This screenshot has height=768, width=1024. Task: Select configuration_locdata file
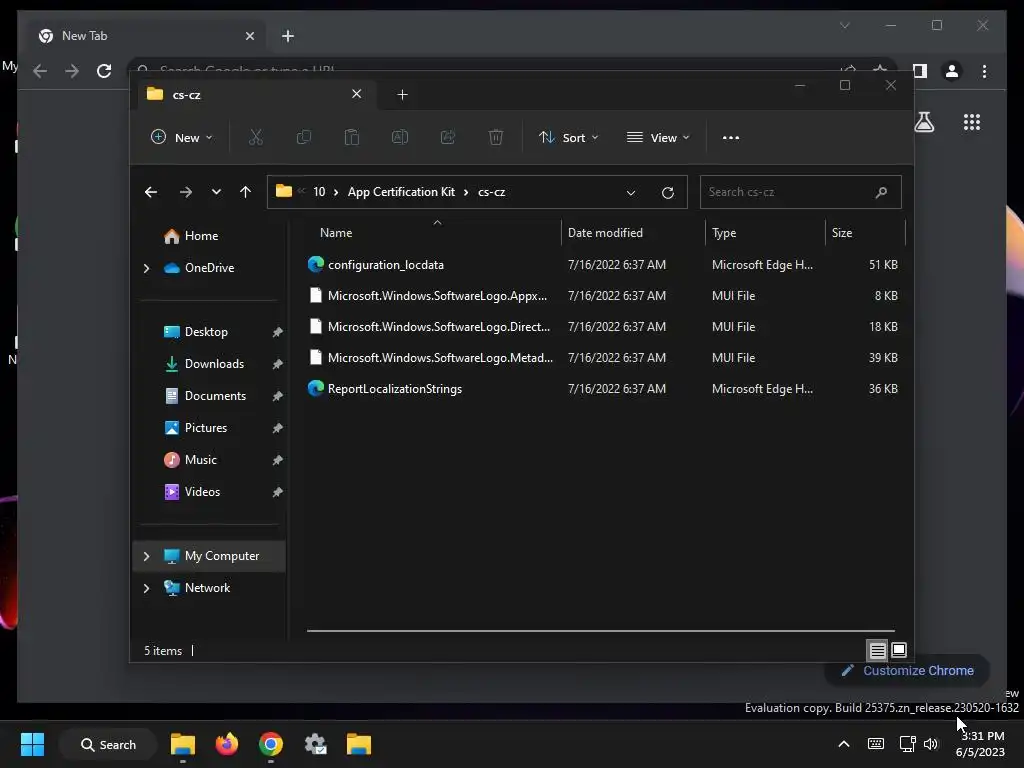pos(603,264)
